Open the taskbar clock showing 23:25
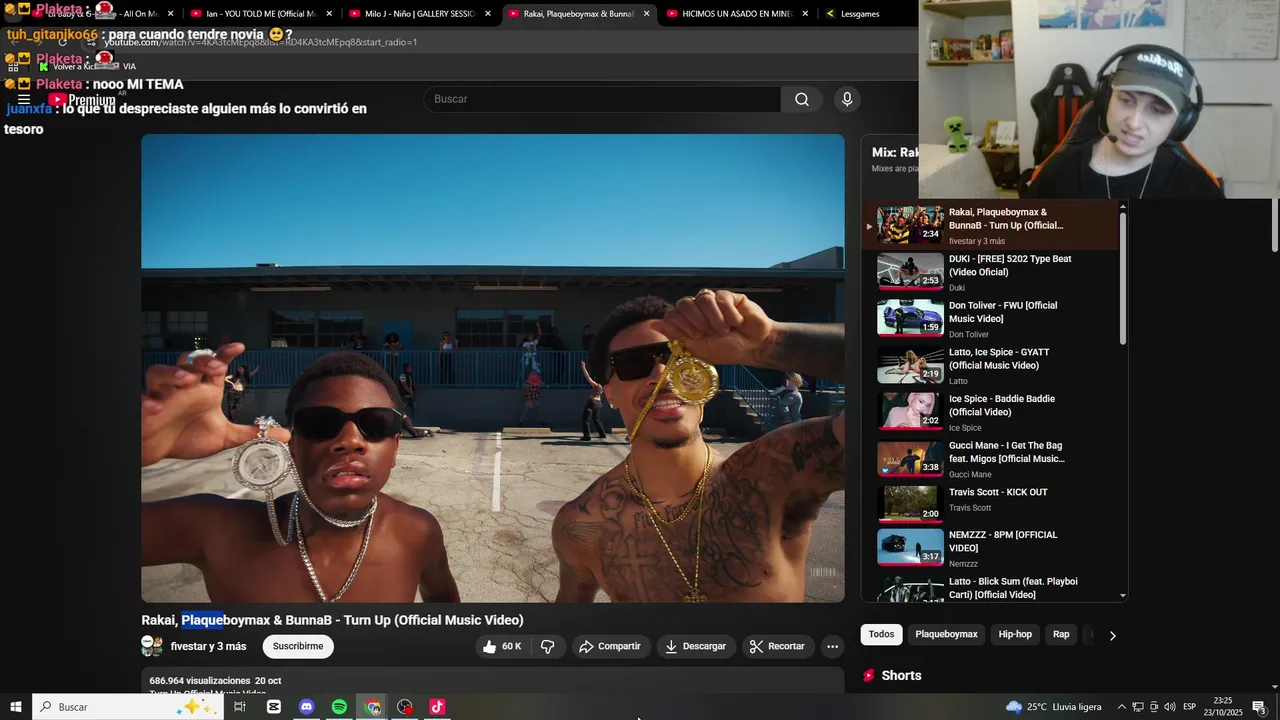 [x=1222, y=707]
